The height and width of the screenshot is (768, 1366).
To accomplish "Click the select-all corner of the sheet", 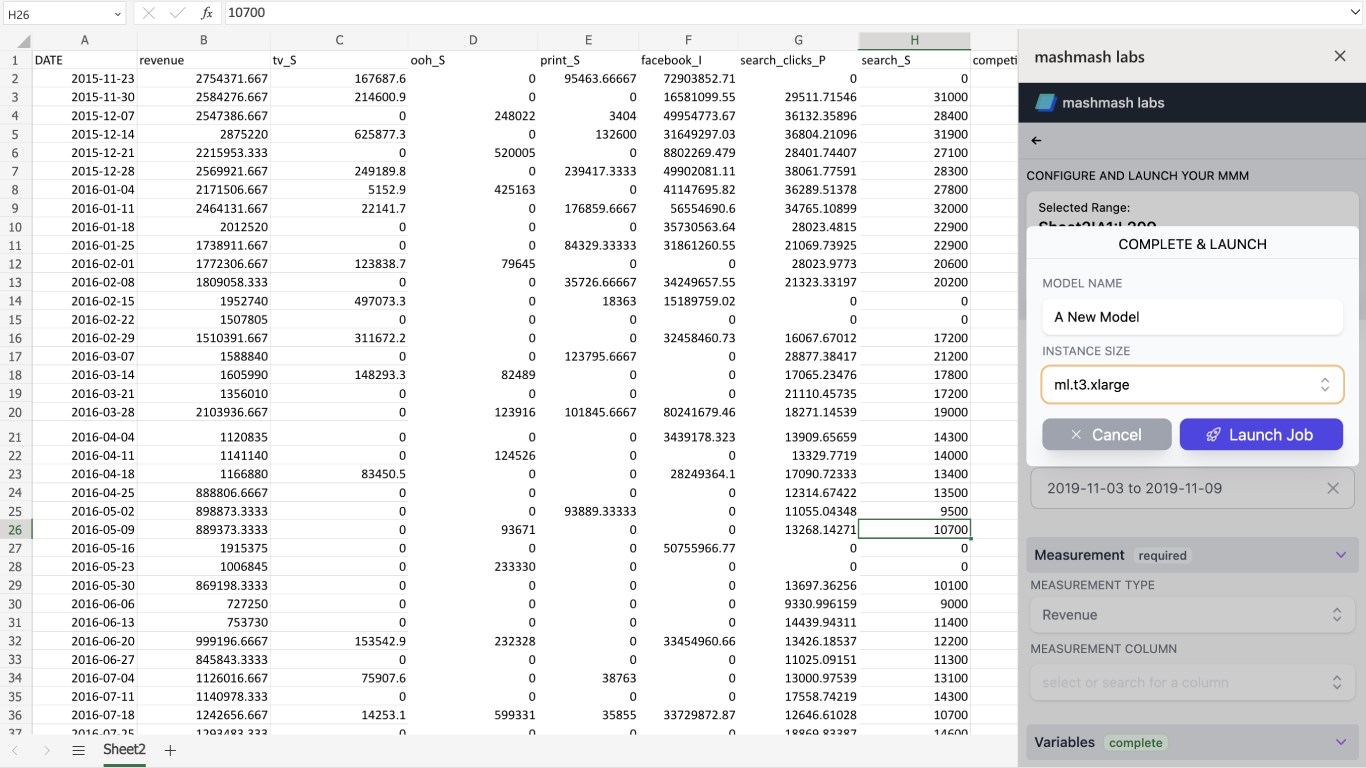I will 15,40.
